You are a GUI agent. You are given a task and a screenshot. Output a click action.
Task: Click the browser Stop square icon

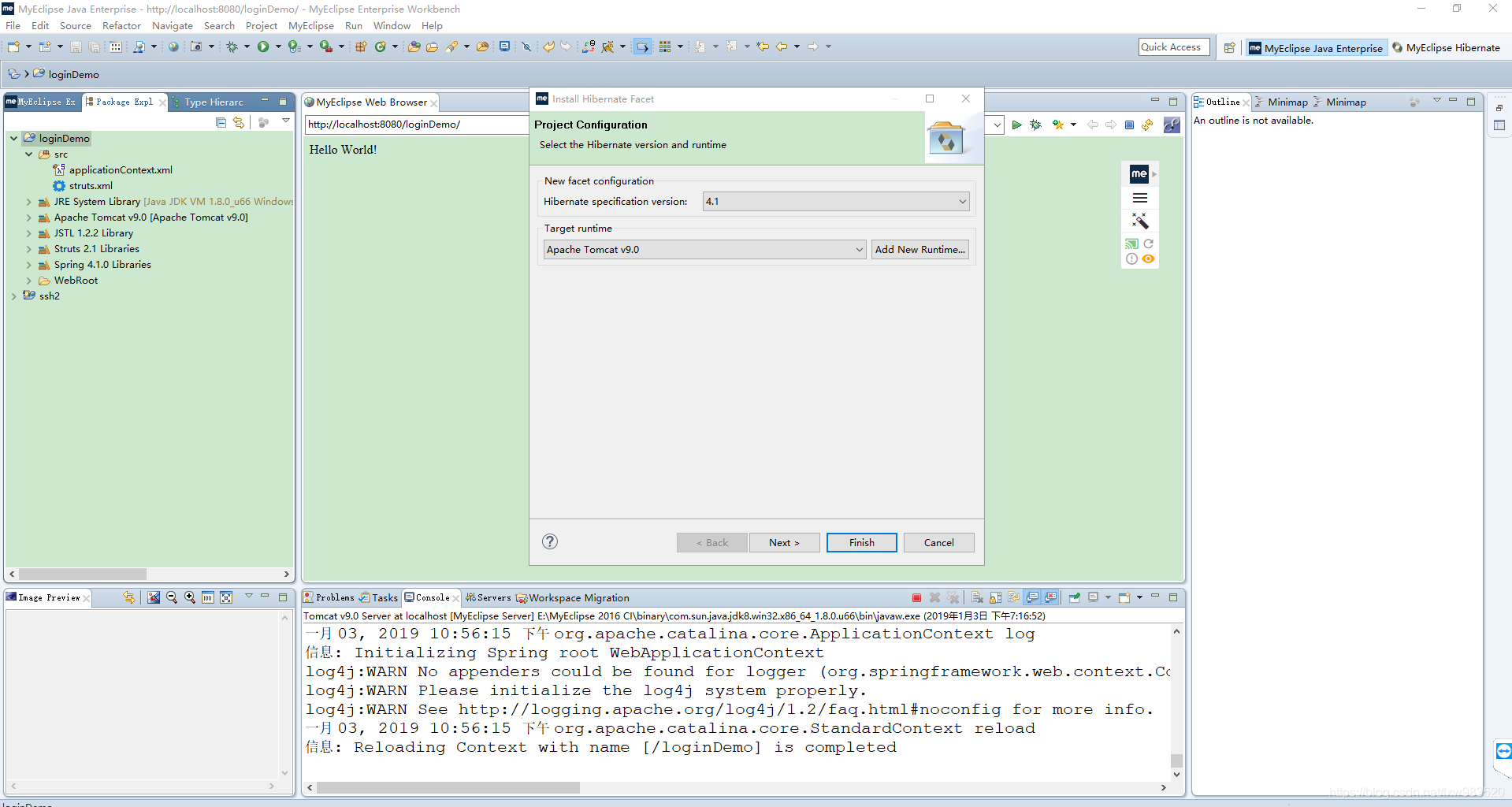pos(1129,125)
